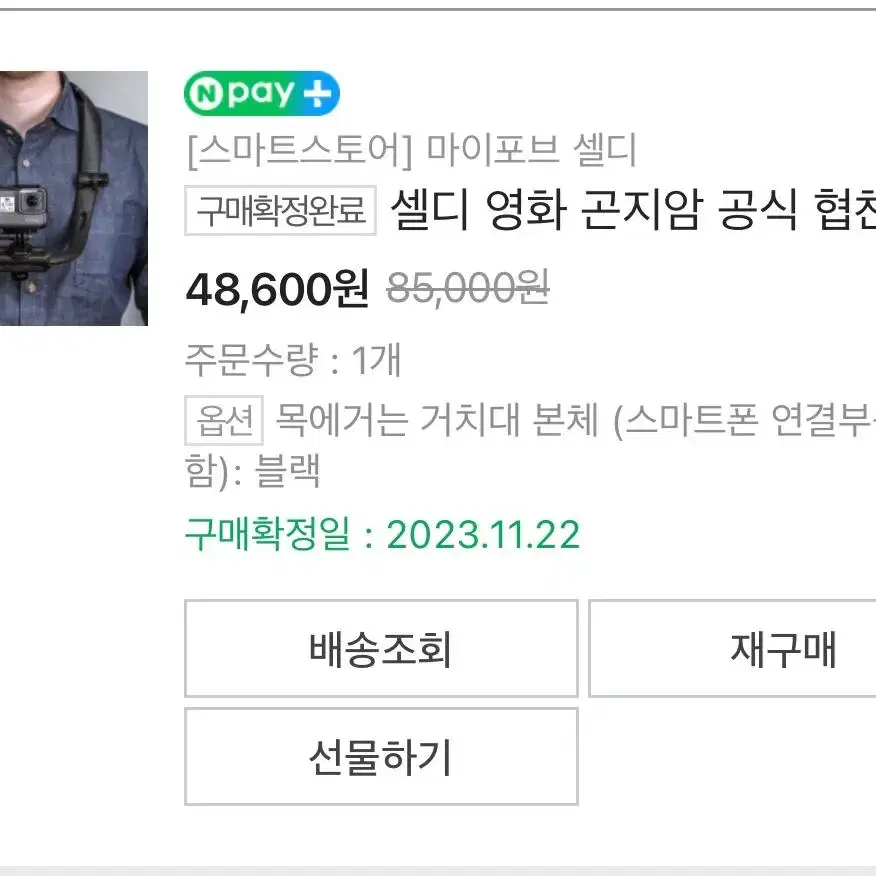This screenshot has width=876, height=876.
Task: Click the Npay plus badge icon
Action: [261, 93]
